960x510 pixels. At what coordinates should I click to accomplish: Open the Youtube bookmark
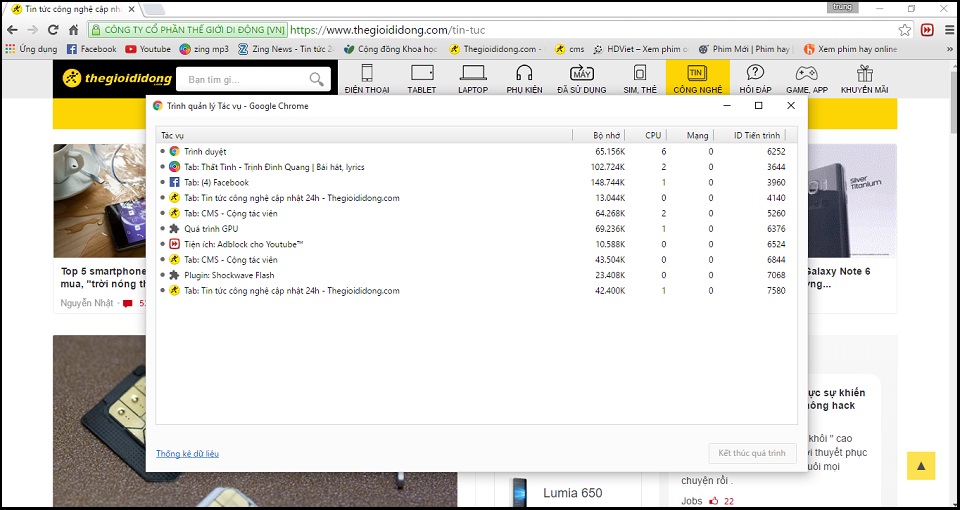click(x=148, y=49)
